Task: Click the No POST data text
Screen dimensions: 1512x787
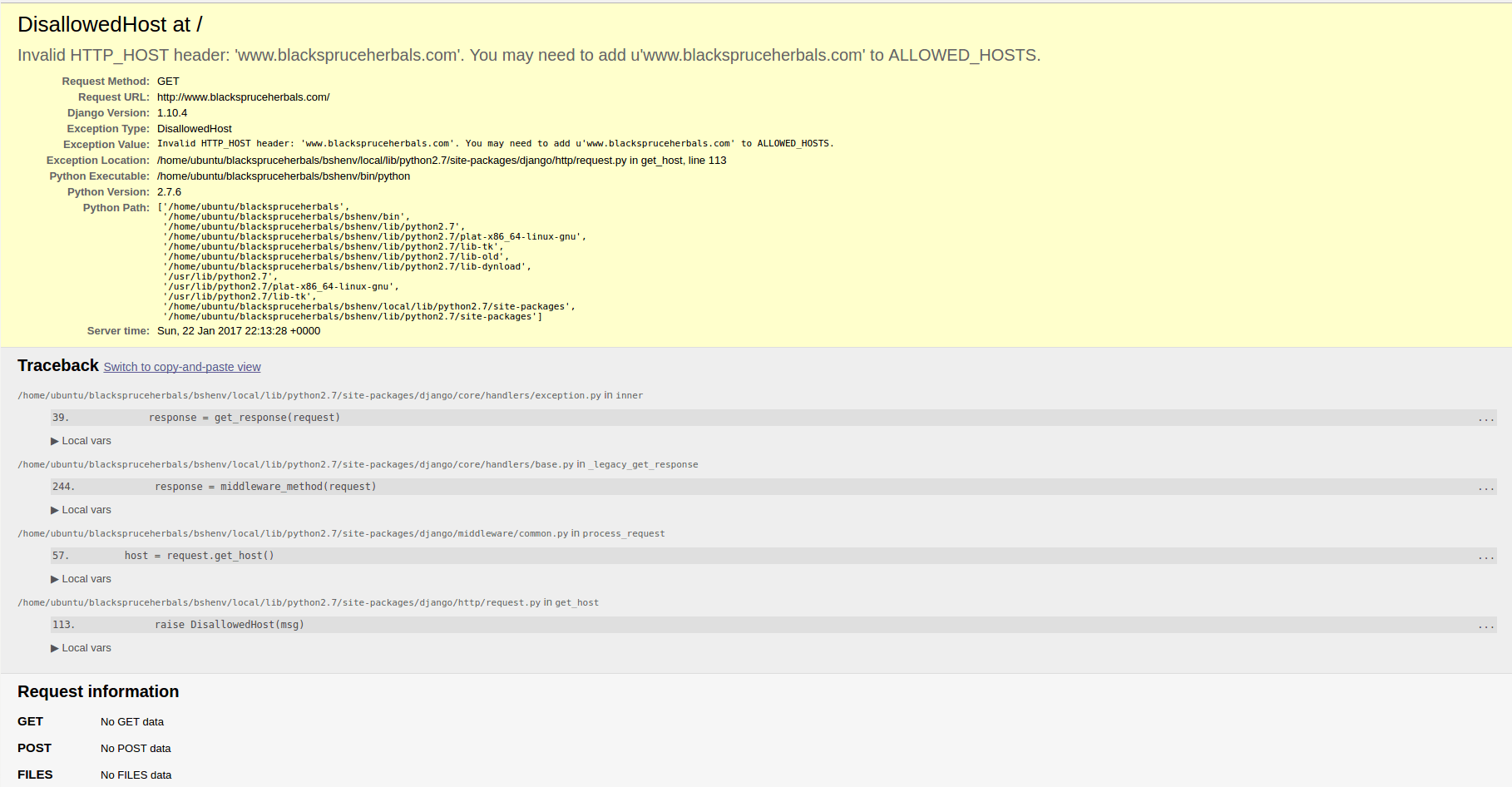Action: click(x=136, y=749)
